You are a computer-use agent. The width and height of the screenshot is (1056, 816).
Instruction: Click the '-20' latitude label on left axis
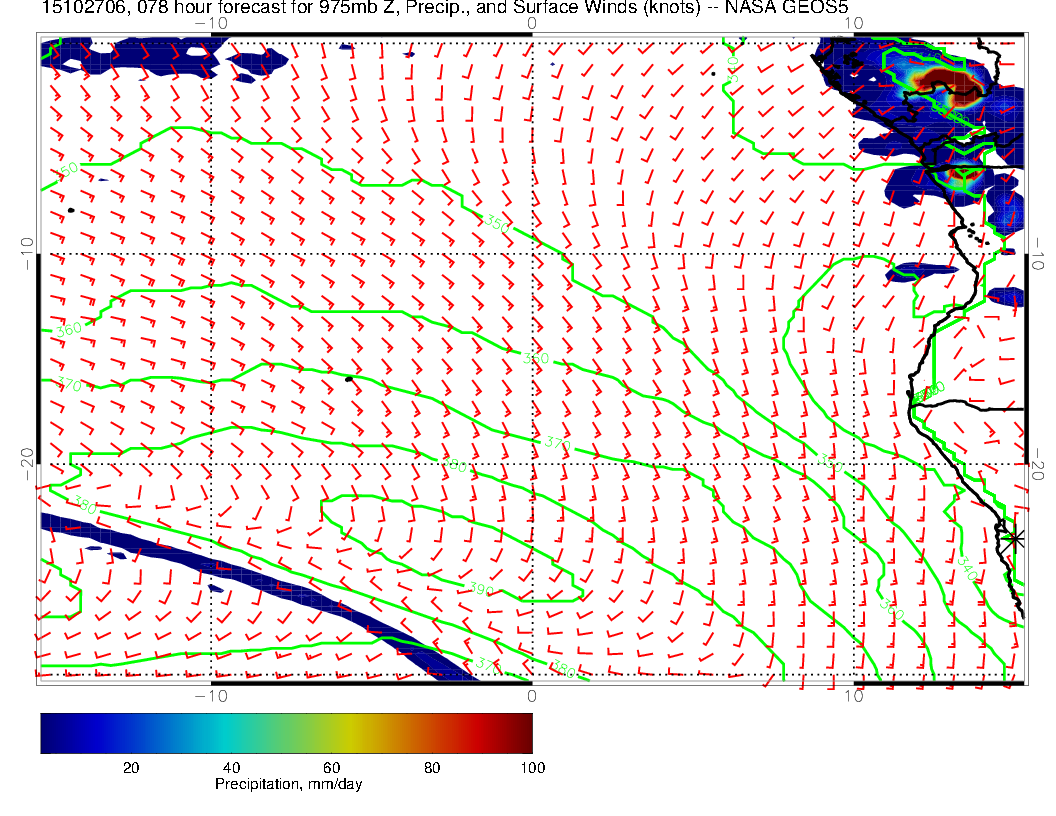pyautogui.click(x=27, y=463)
